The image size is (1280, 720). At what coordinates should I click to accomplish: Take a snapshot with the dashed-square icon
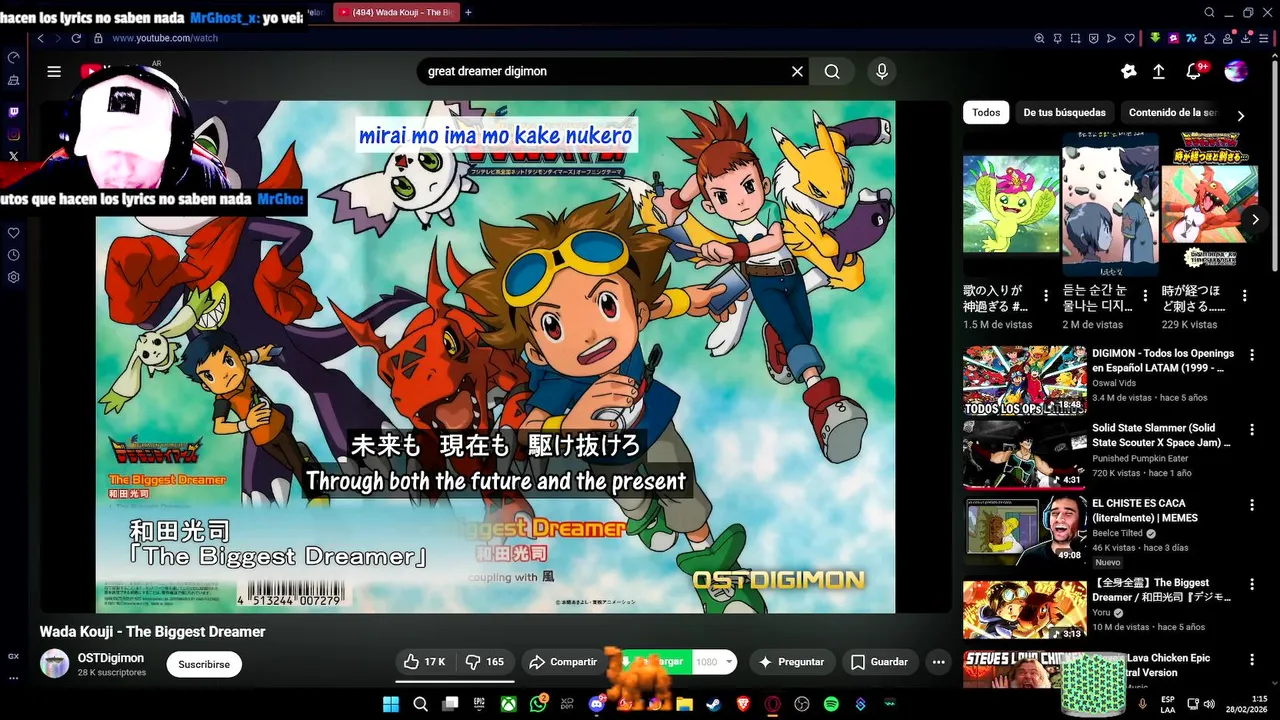click(x=1075, y=38)
